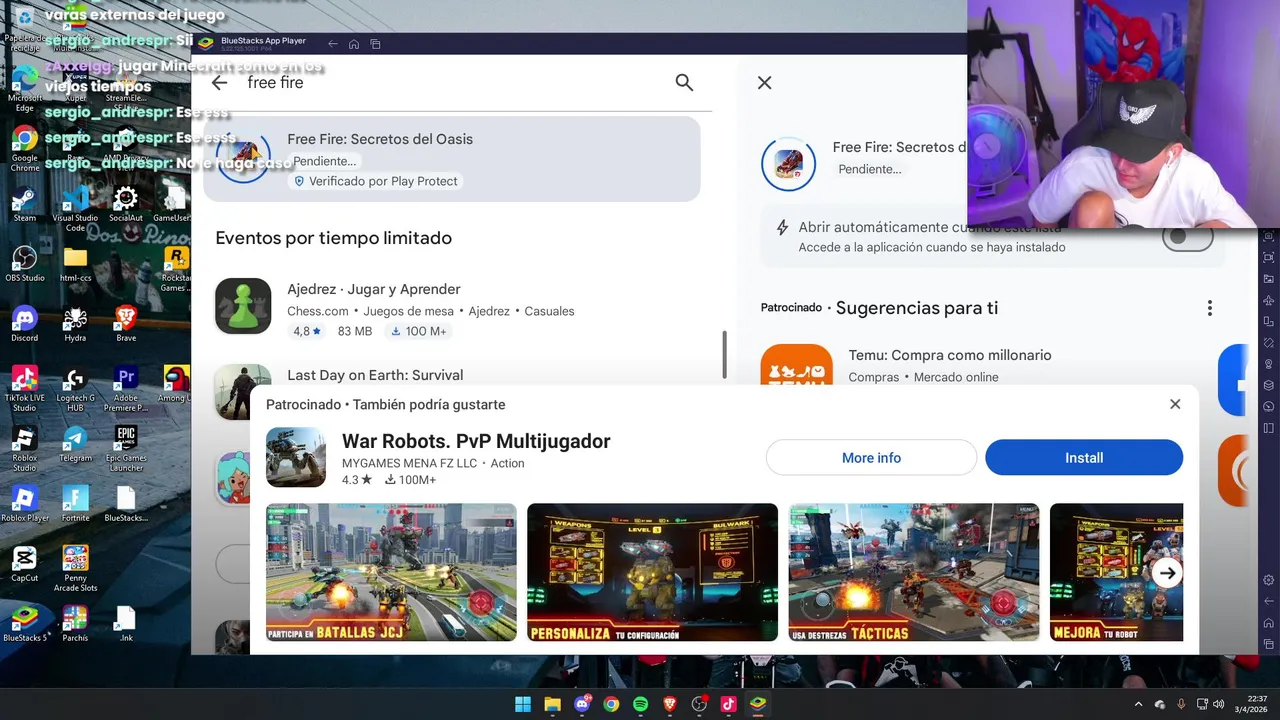
Task: Click BlueStacks sidebar back arrow
Action: click(x=1268, y=601)
